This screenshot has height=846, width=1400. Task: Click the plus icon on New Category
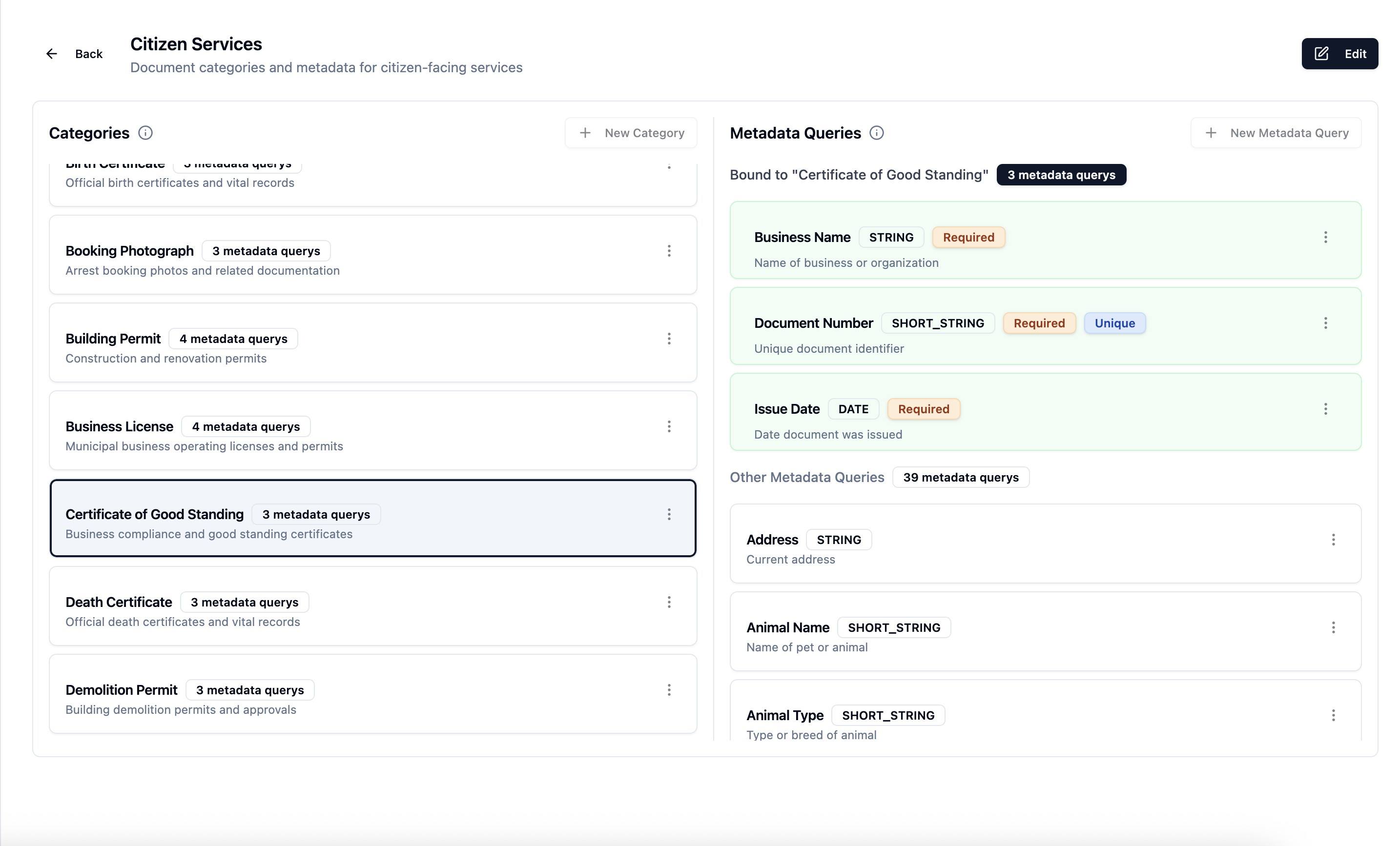coord(584,132)
